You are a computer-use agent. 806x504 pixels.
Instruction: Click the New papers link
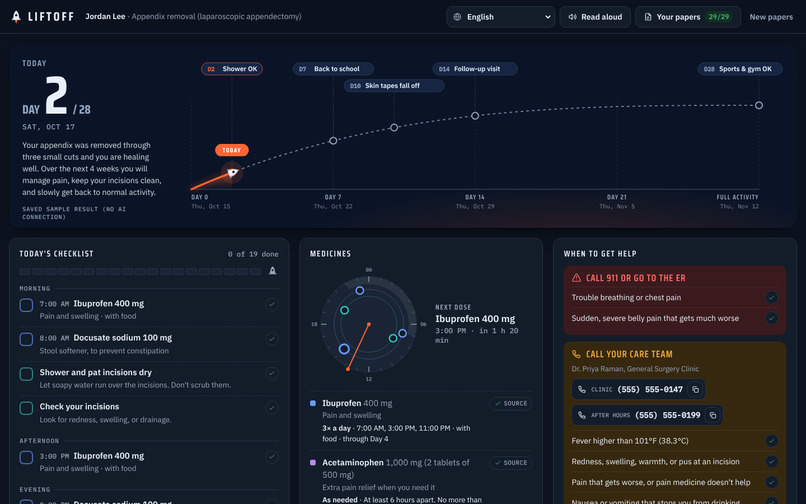point(771,17)
